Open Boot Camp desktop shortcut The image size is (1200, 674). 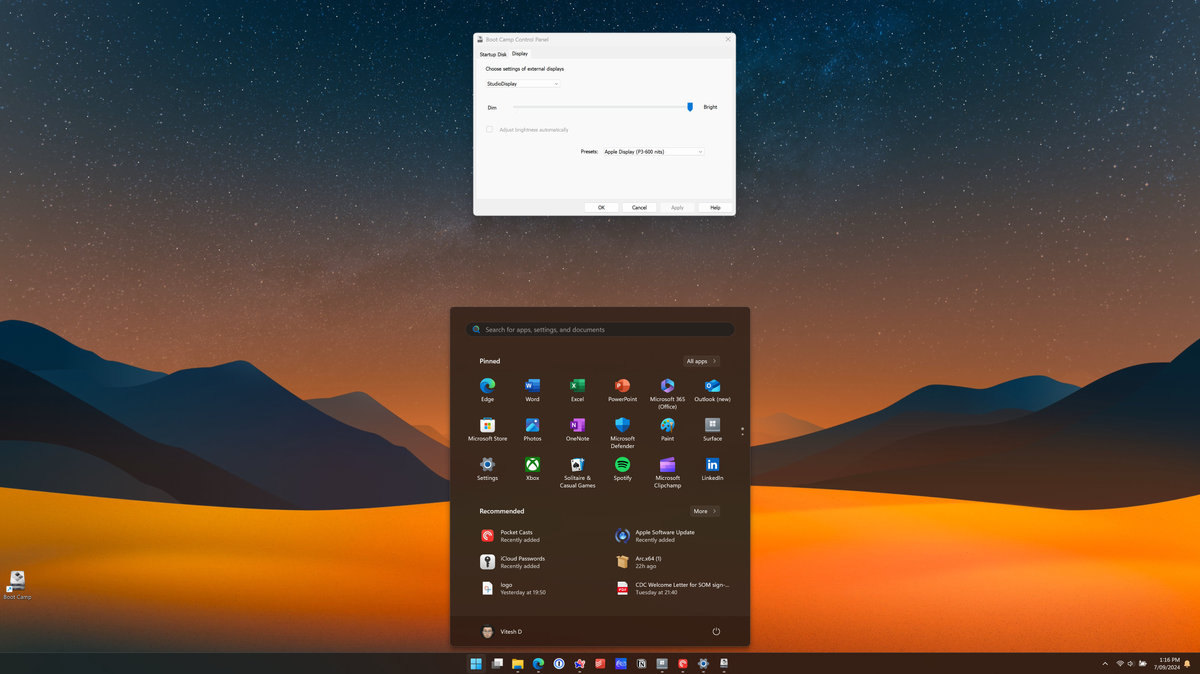pyautogui.click(x=17, y=581)
